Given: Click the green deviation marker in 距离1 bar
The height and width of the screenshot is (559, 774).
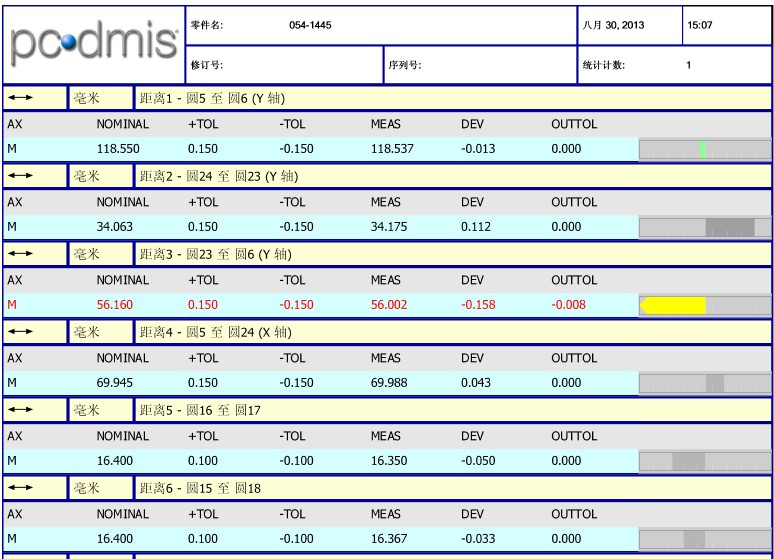Looking at the screenshot, I should 703,150.
